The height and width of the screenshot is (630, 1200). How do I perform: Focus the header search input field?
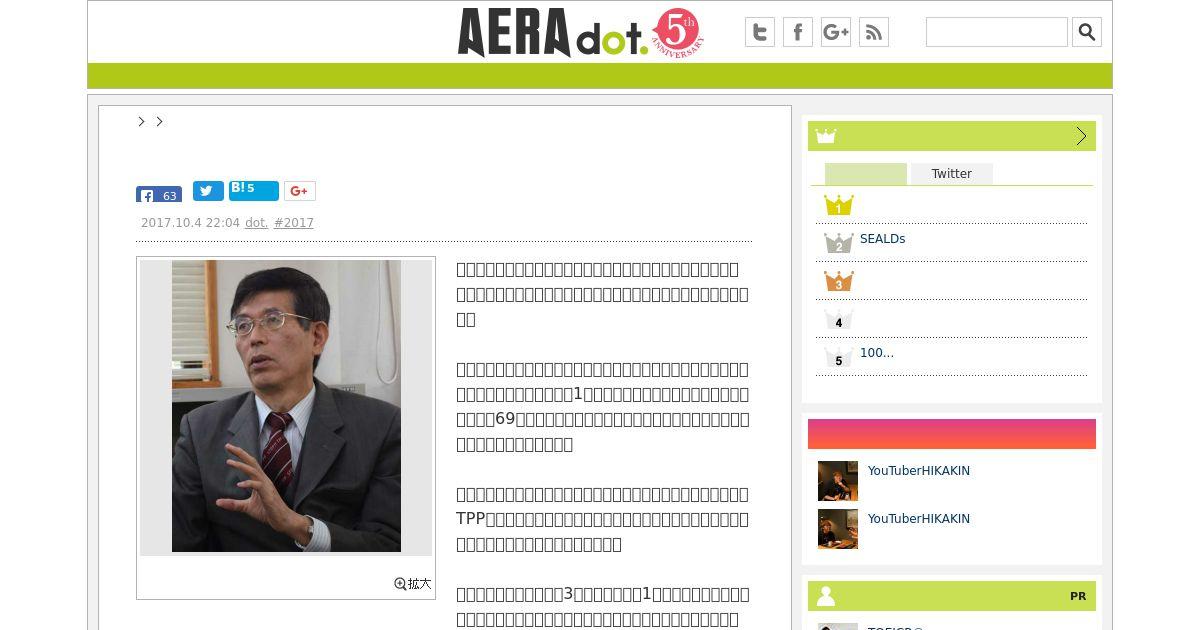[x=997, y=32]
